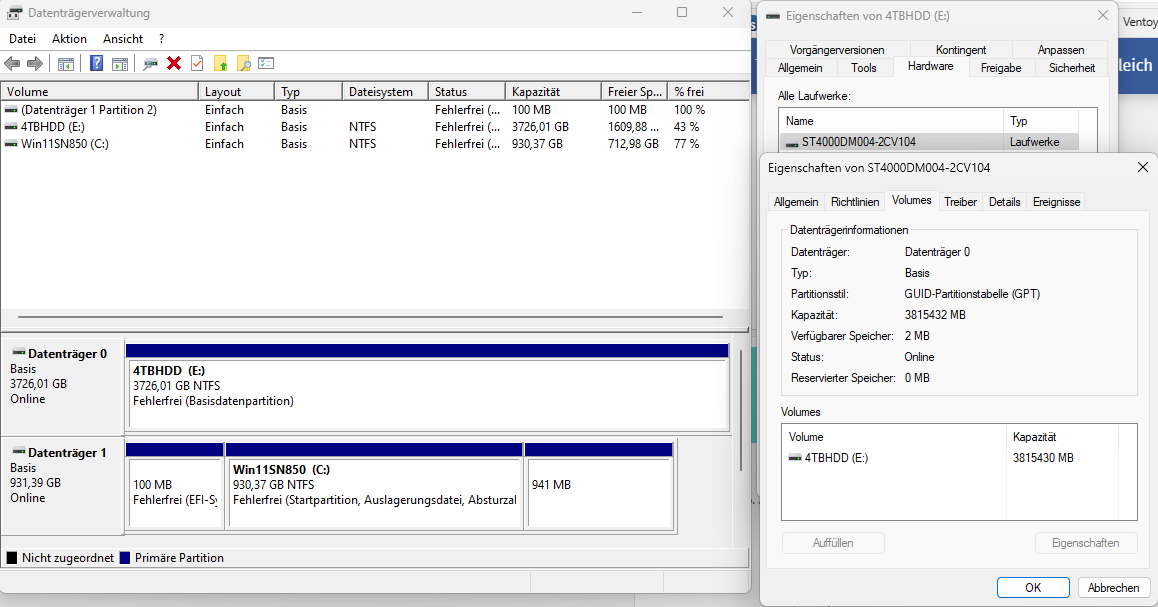Click the forward arrow in Datenträgerverwaltung toolbar
Image resolution: width=1158 pixels, height=607 pixels.
pos(35,64)
